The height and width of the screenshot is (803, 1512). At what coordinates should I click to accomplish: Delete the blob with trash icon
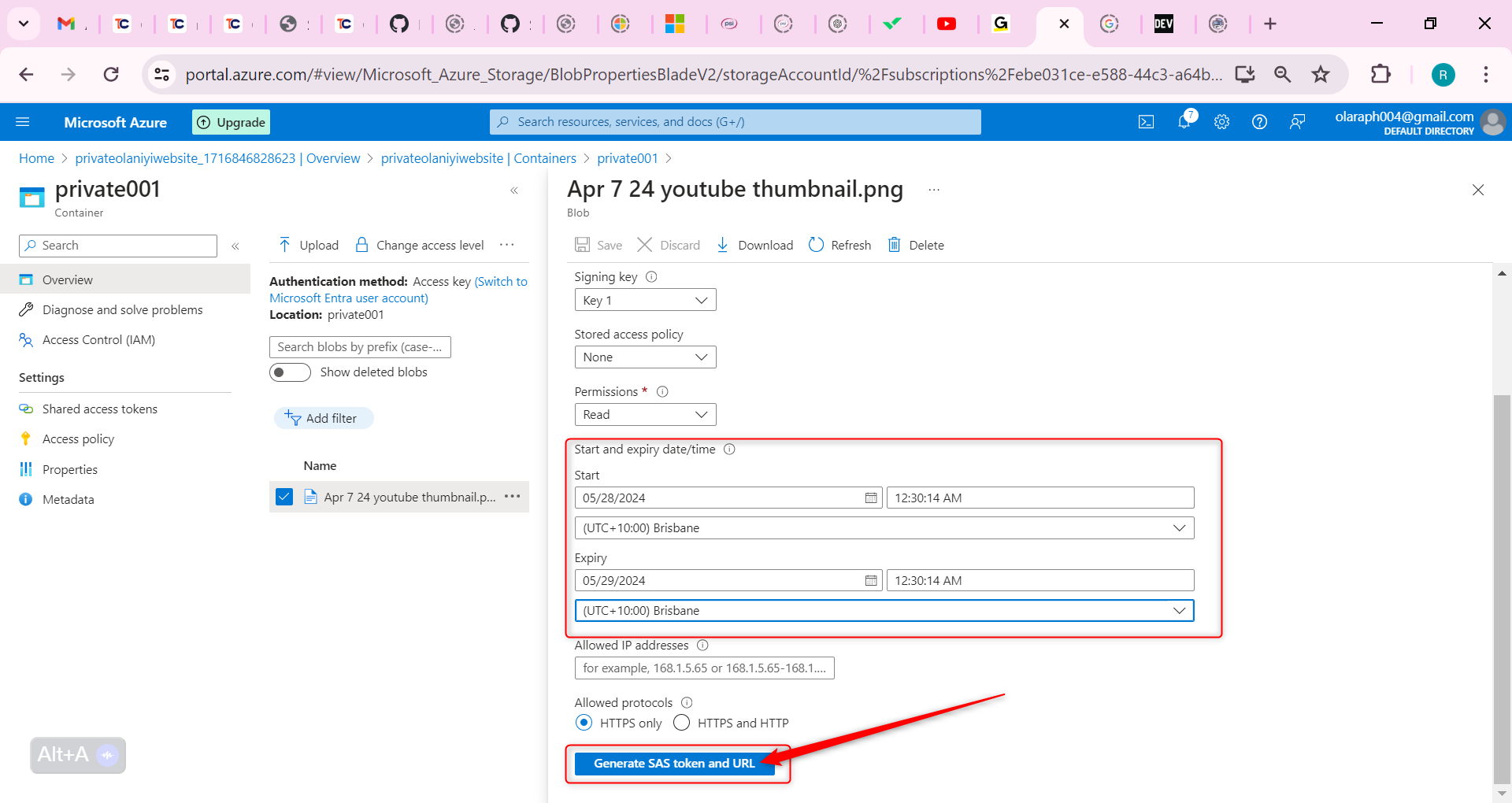(895, 245)
